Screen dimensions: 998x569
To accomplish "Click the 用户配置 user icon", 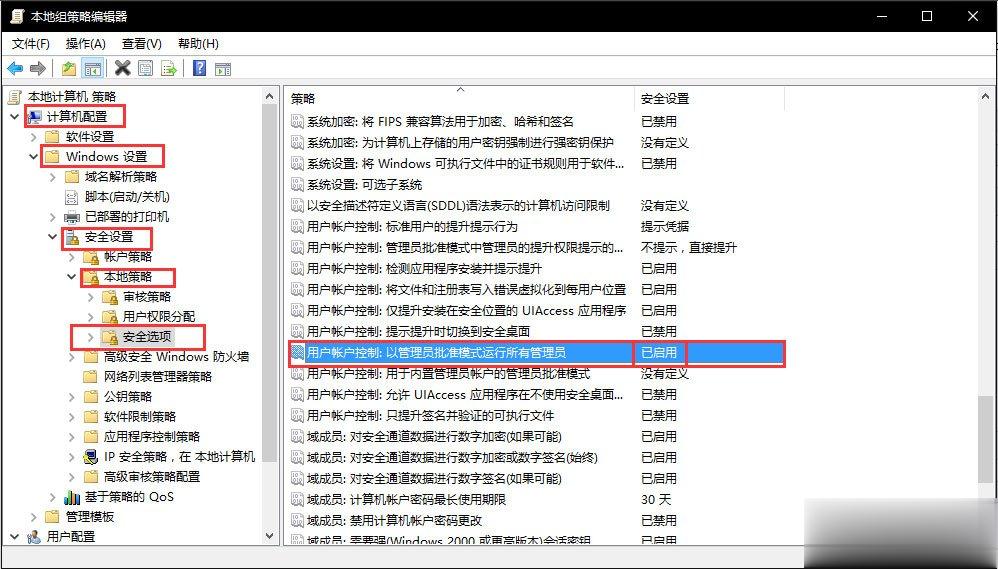I will pyautogui.click(x=34, y=537).
